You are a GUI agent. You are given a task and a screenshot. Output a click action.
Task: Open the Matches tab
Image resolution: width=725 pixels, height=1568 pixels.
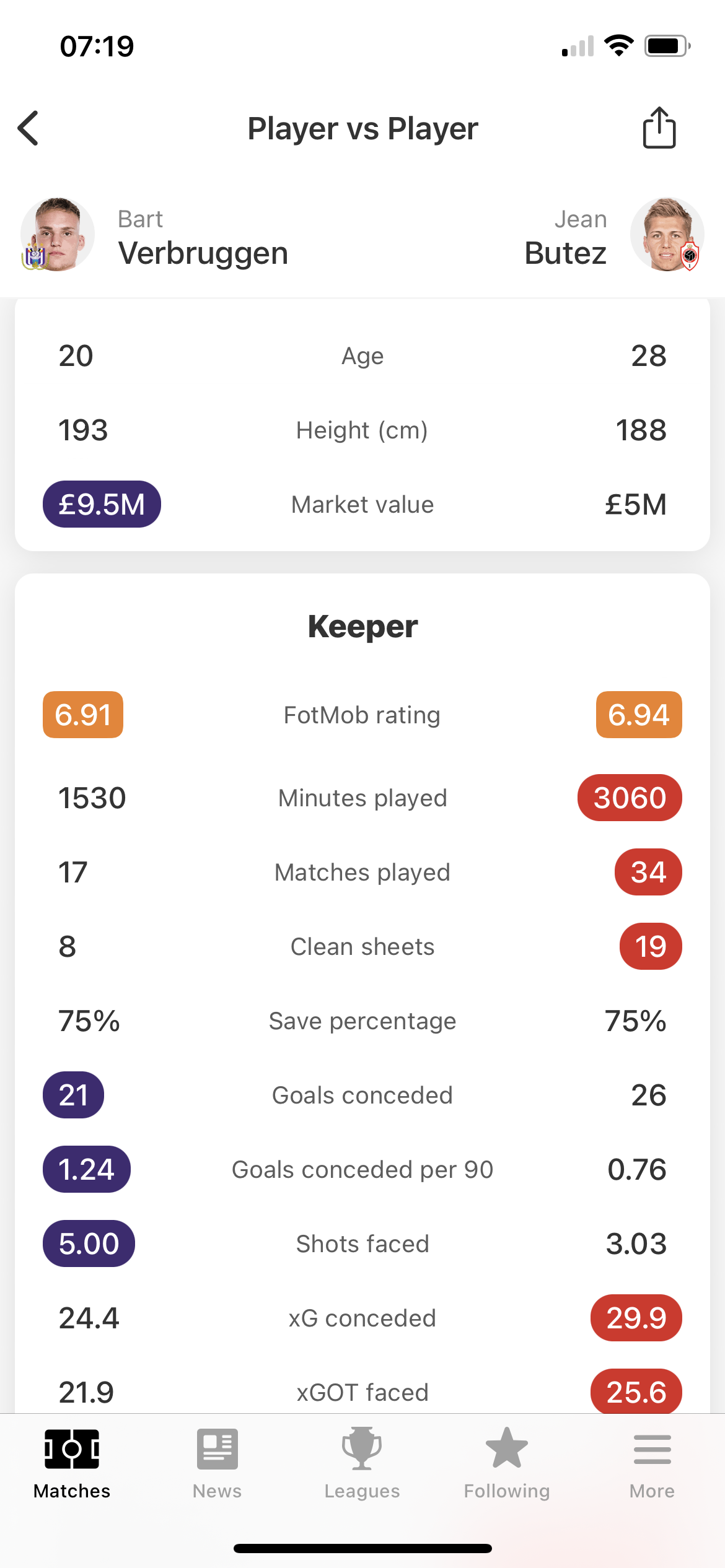click(72, 1463)
